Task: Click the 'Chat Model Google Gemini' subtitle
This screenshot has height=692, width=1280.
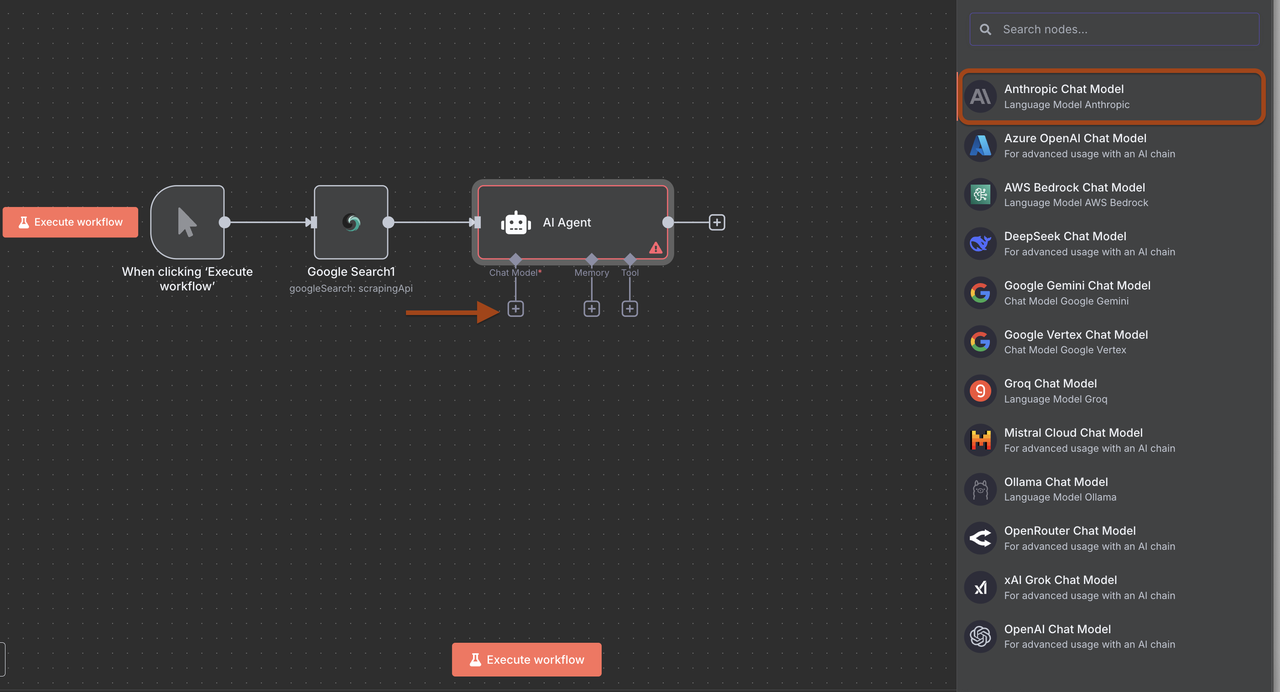Action: (x=1066, y=301)
